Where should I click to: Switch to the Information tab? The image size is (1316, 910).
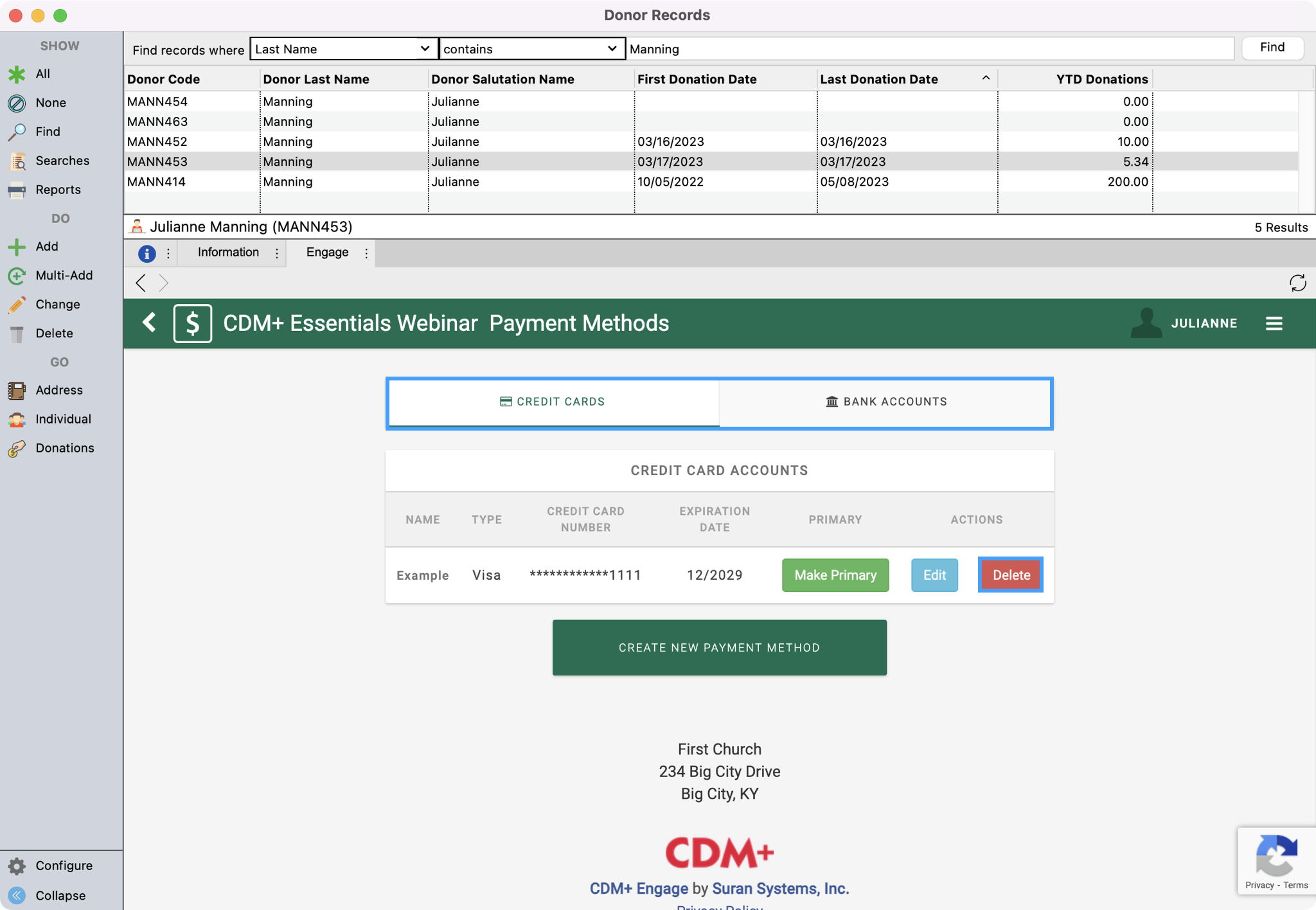click(228, 253)
